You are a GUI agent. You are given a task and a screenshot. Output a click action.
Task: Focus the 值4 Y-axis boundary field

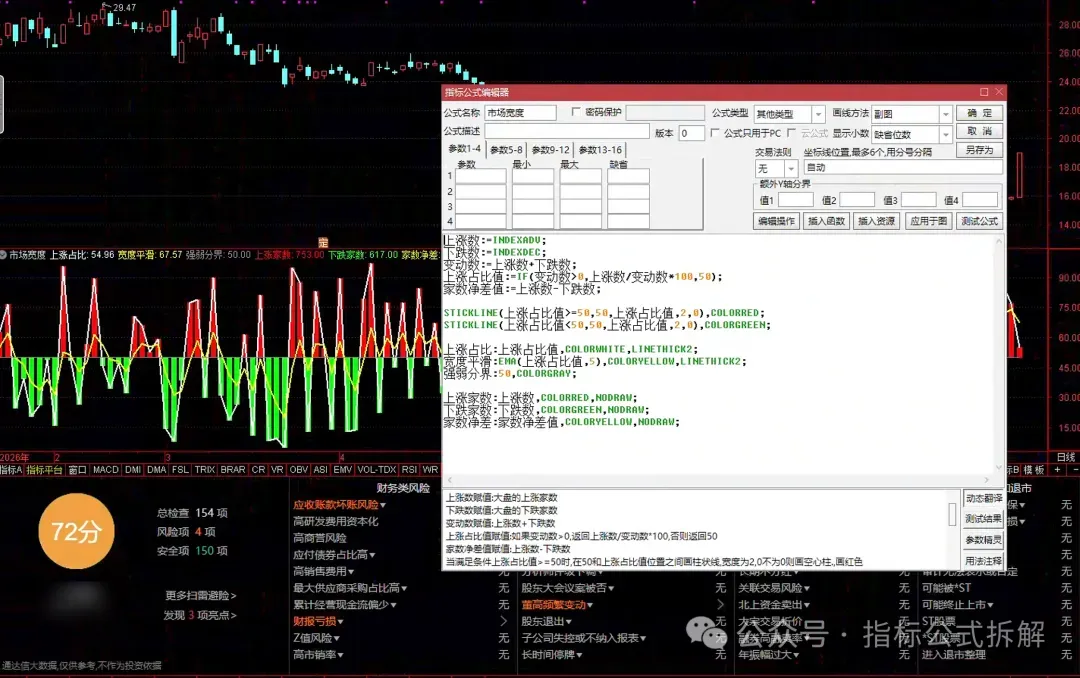[x=979, y=200]
